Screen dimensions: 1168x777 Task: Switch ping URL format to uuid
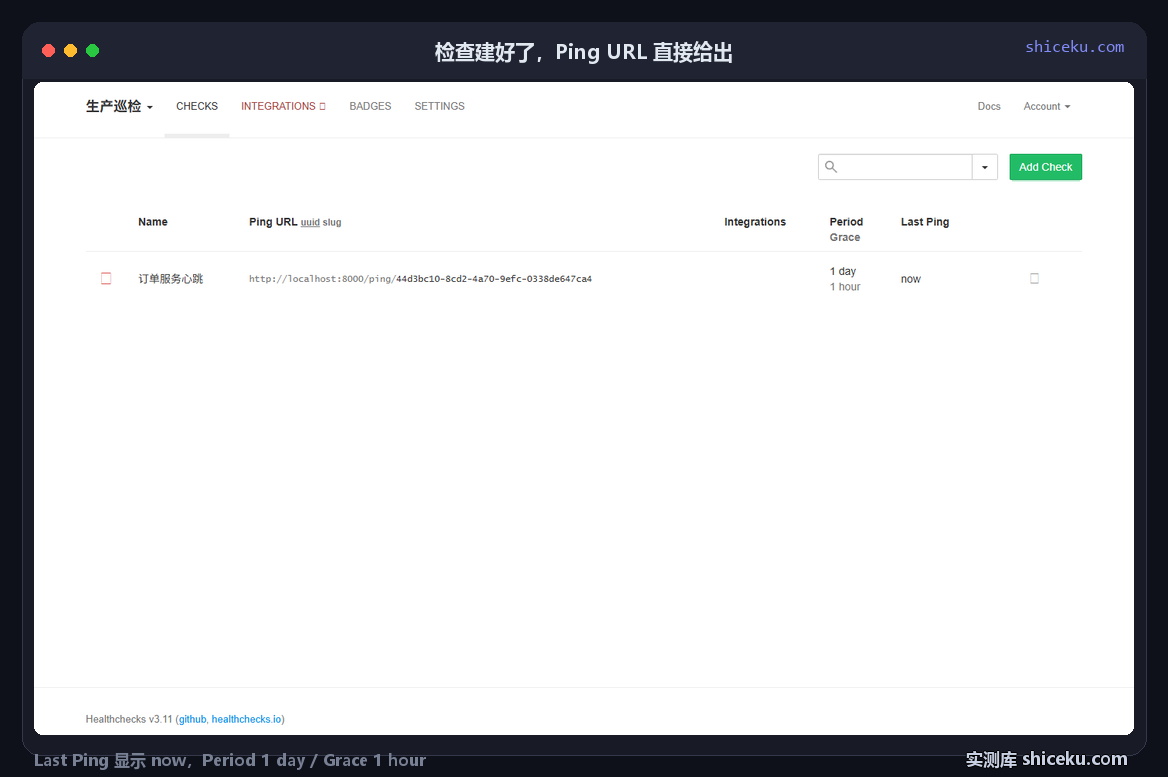click(310, 223)
